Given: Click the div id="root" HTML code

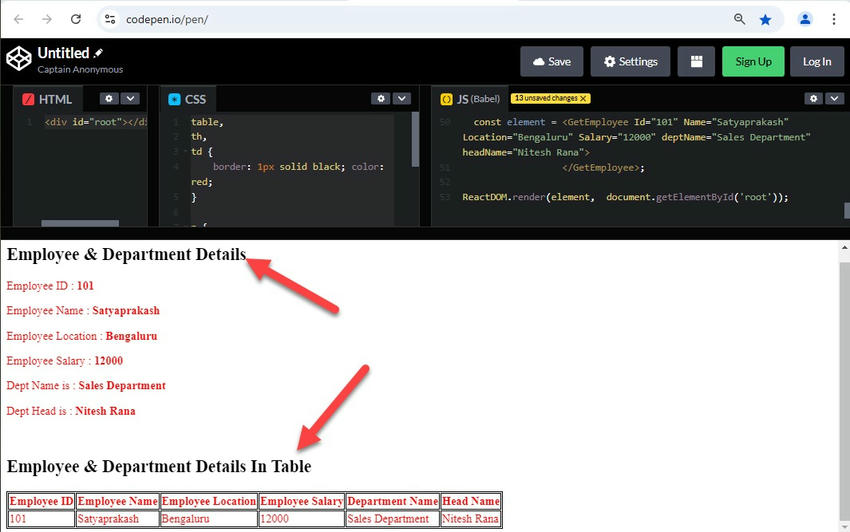Looking at the screenshot, I should [96, 122].
